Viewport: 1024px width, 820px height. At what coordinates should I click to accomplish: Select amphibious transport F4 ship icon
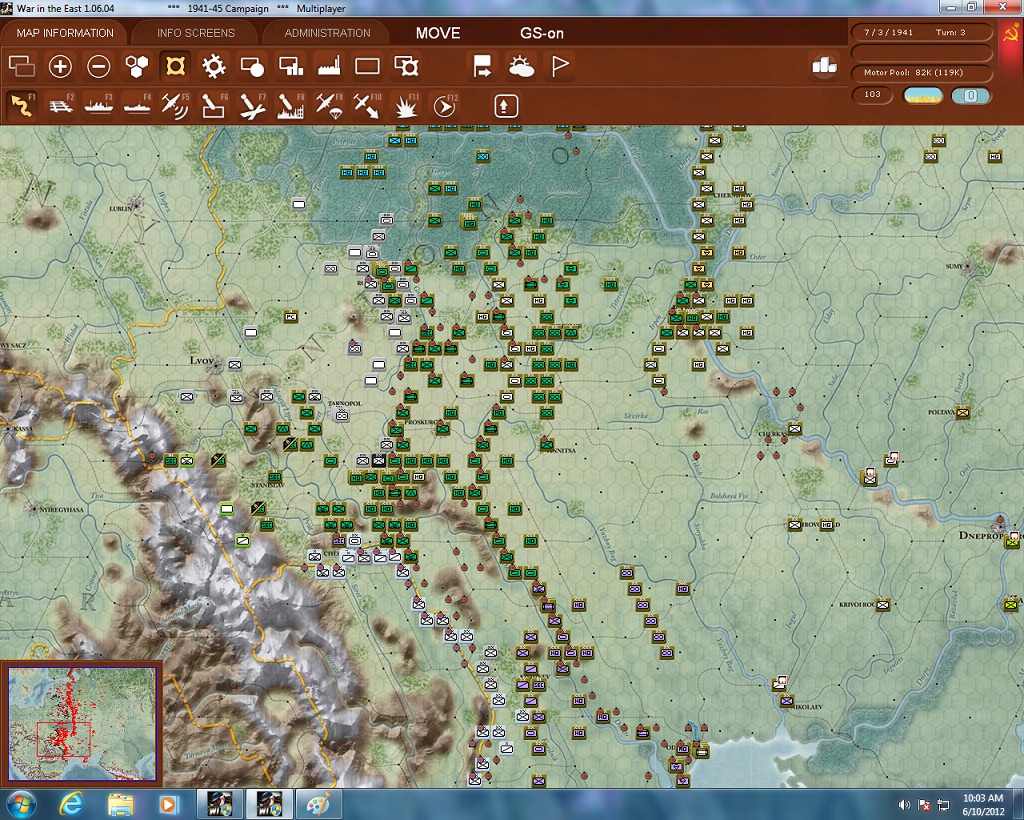(137, 106)
